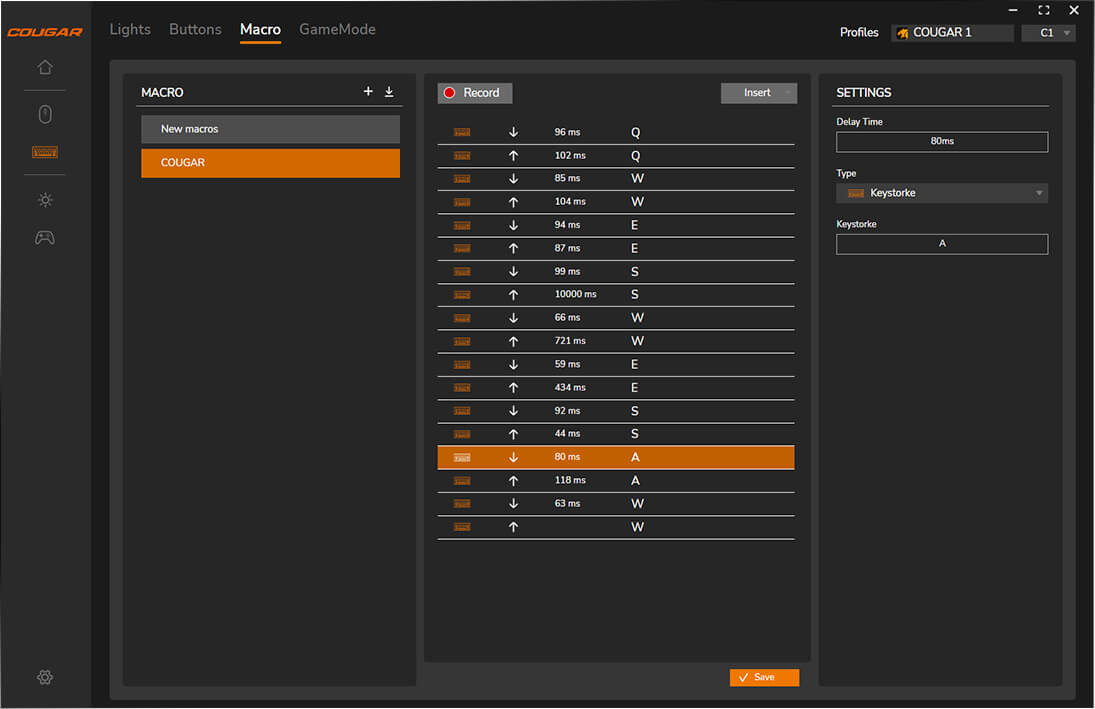
Task: Expand the C1 profile dropdown
Action: pyautogui.click(x=1048, y=33)
